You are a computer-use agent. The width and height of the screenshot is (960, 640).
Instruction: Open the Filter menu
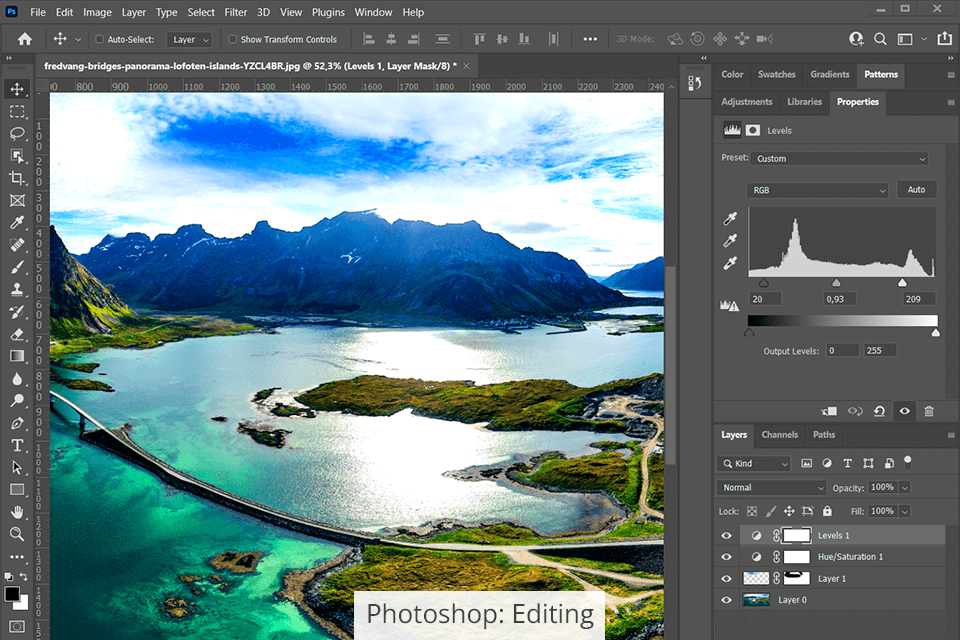pyautogui.click(x=236, y=12)
